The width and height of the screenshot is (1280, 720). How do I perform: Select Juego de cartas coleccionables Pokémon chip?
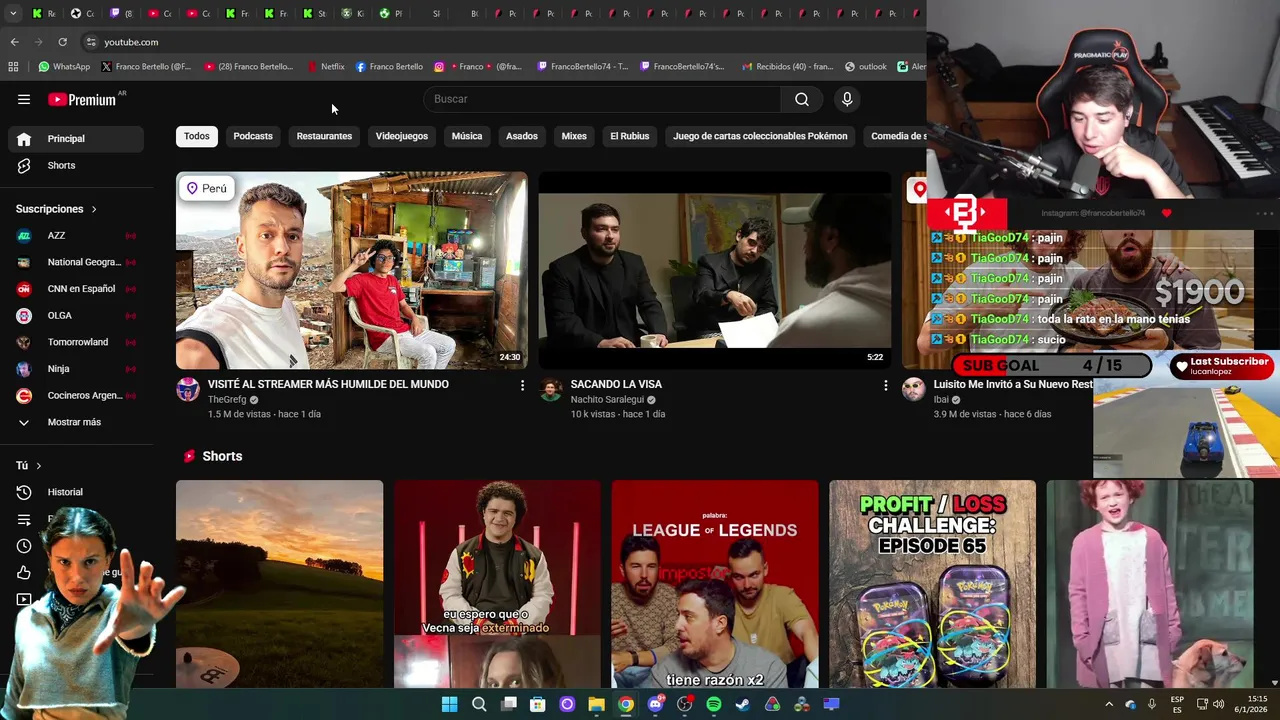tap(760, 136)
